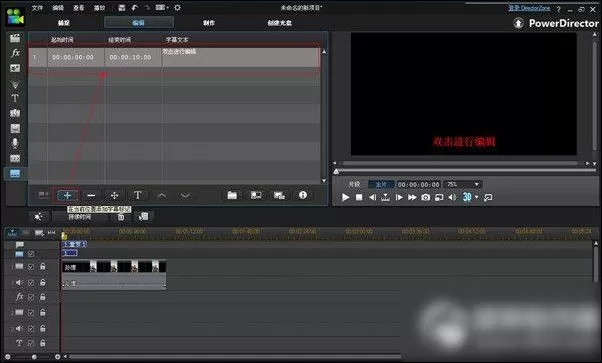The image size is (602, 363).
Task: Click the save project icon in top toolbar
Action: pyautogui.click(x=122, y=8)
